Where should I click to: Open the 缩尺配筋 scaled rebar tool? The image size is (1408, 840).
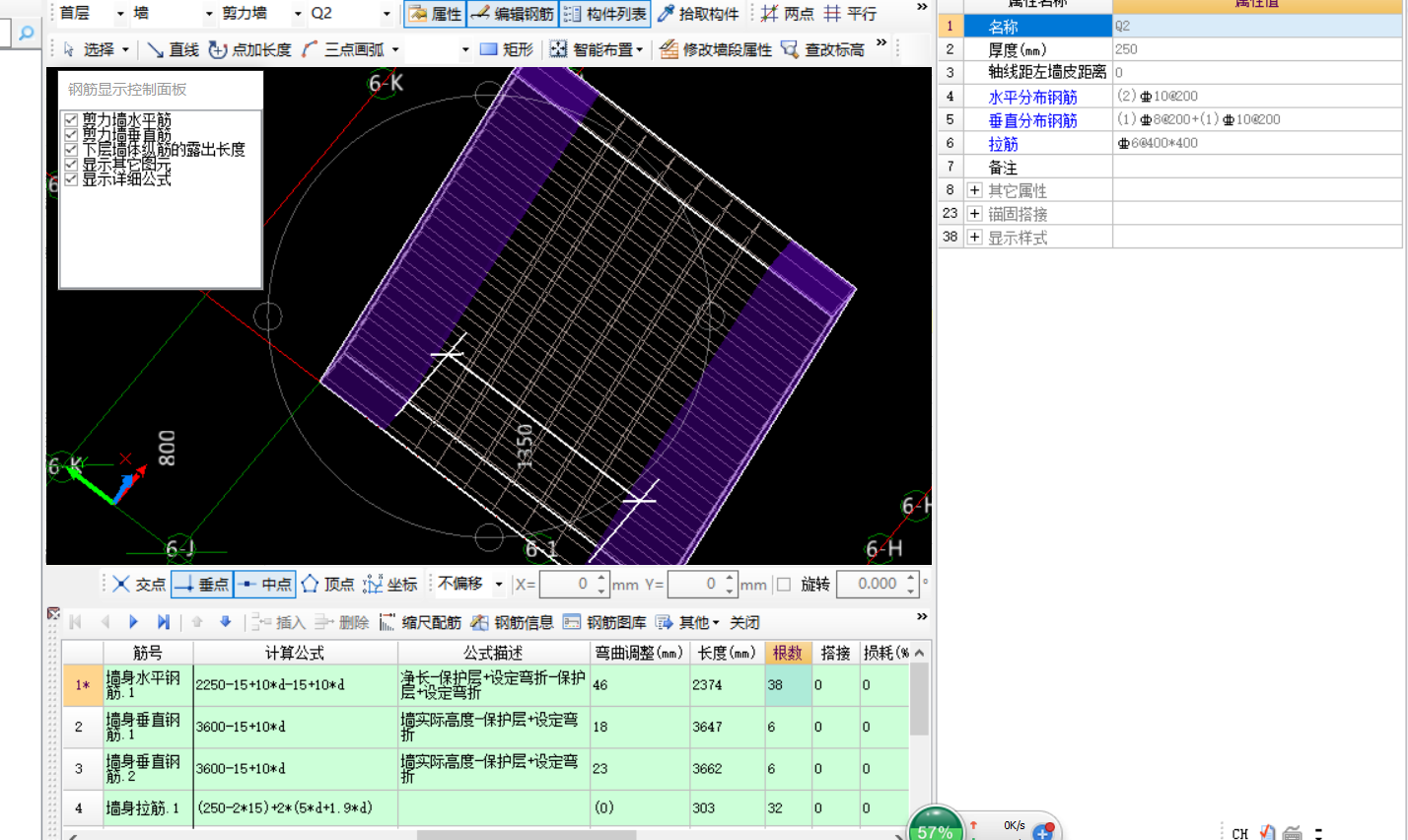[420, 622]
